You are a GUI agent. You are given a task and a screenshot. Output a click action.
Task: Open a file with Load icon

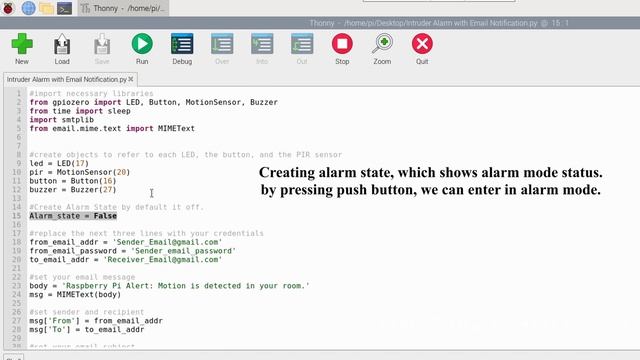pyautogui.click(x=62, y=44)
